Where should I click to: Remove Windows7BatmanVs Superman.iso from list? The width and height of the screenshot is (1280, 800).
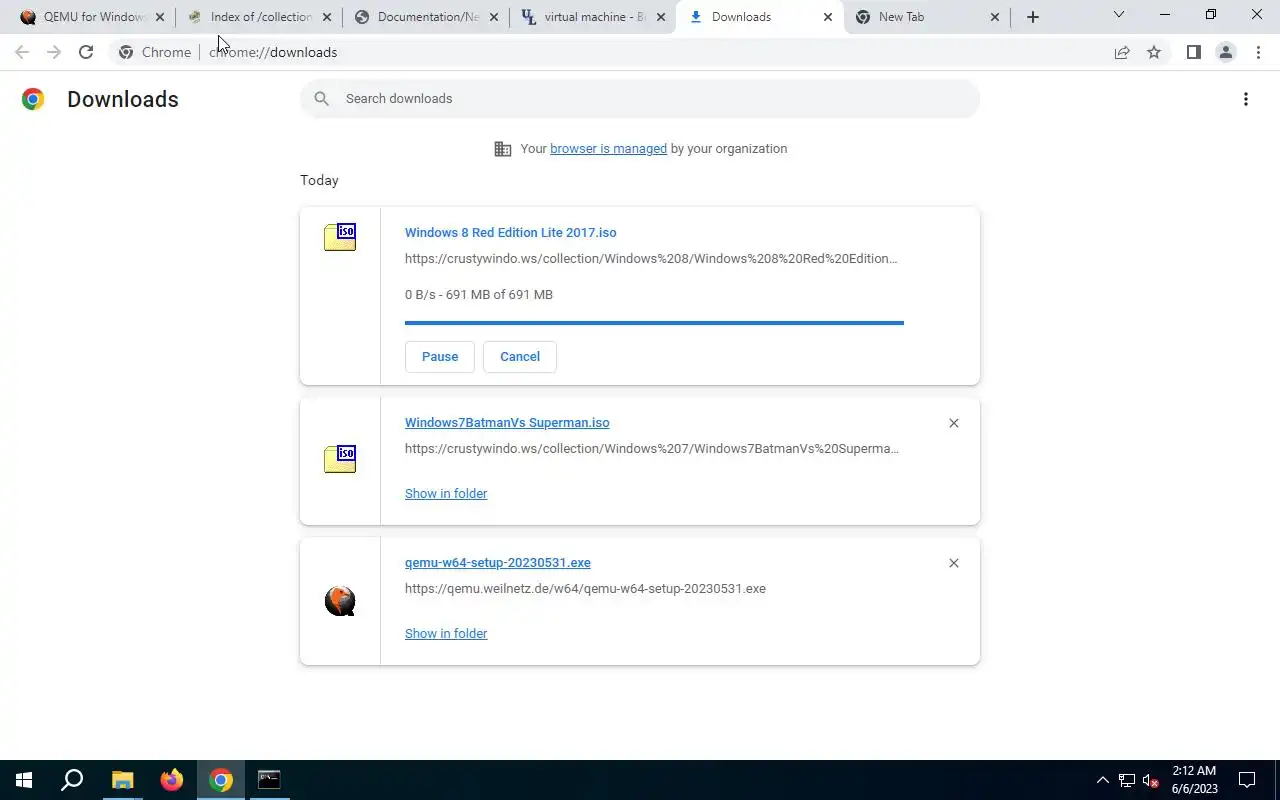(954, 423)
